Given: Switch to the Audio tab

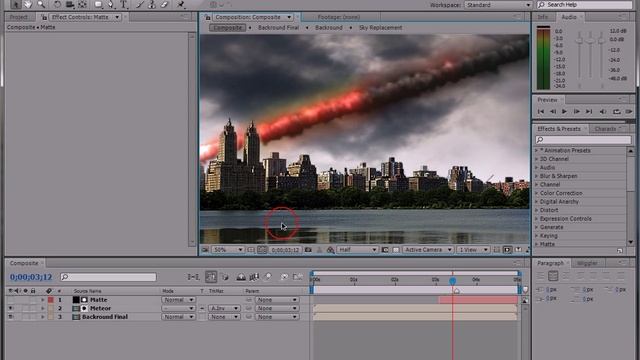Looking at the screenshot, I should click(x=569, y=17).
